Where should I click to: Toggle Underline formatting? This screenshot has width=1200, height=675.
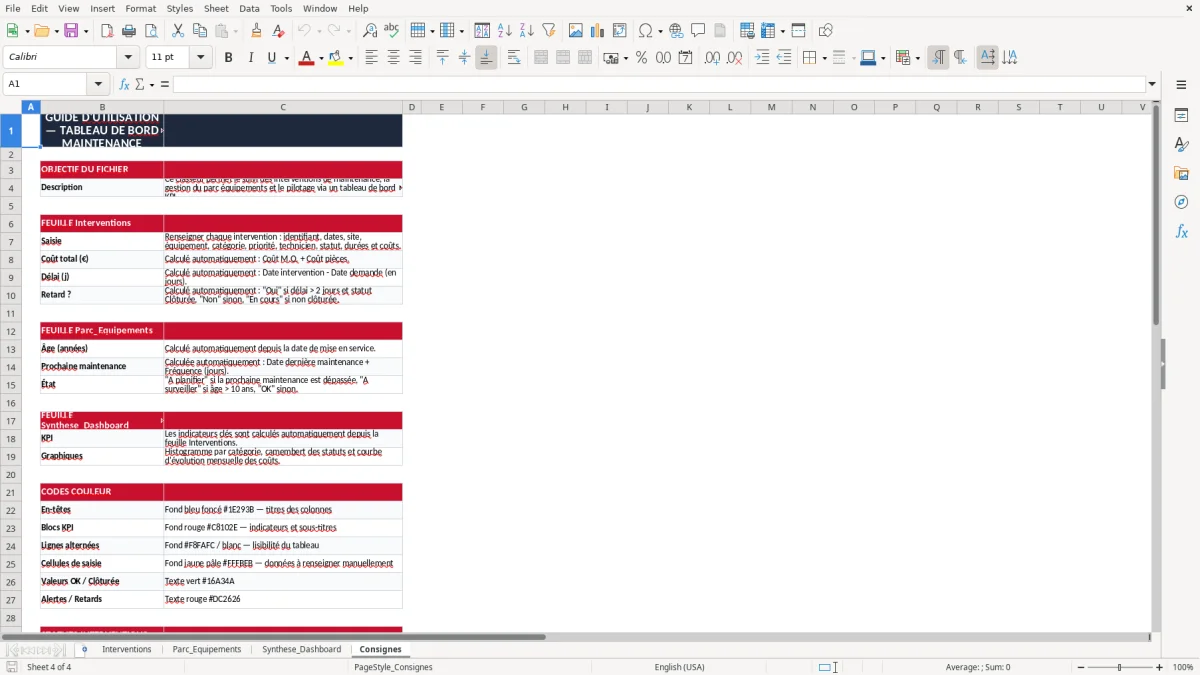(271, 58)
